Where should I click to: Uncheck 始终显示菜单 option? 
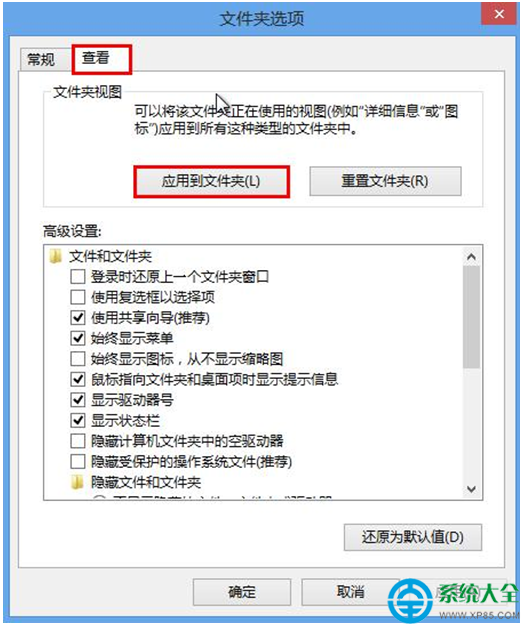tap(78, 338)
